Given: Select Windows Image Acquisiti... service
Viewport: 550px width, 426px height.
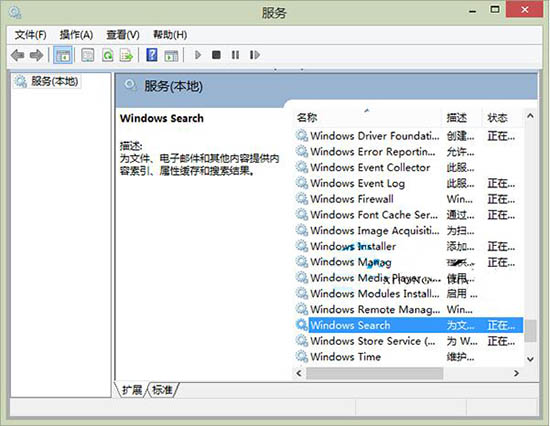Looking at the screenshot, I should point(375,230).
